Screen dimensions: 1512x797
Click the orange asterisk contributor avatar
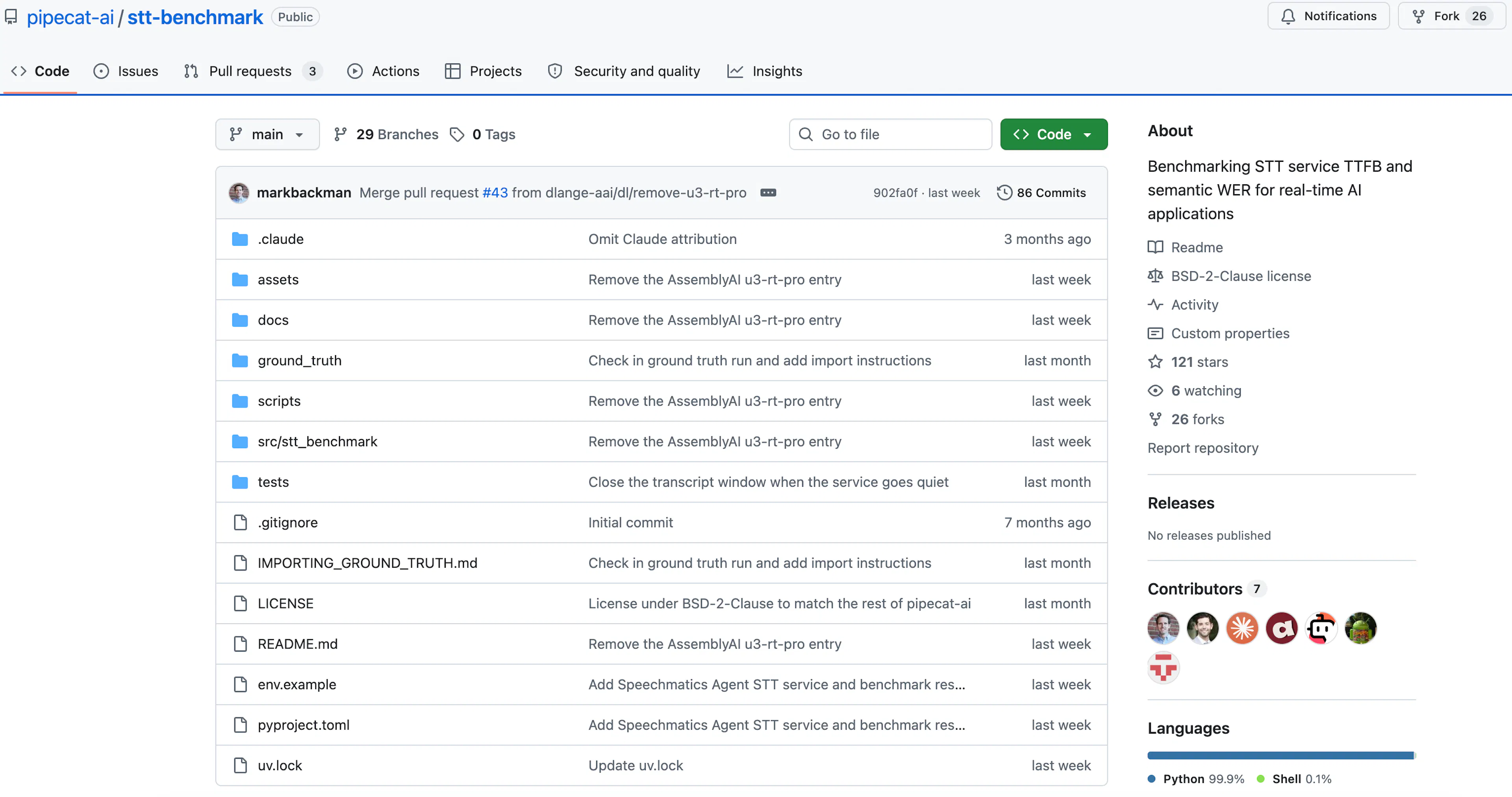tap(1242, 628)
